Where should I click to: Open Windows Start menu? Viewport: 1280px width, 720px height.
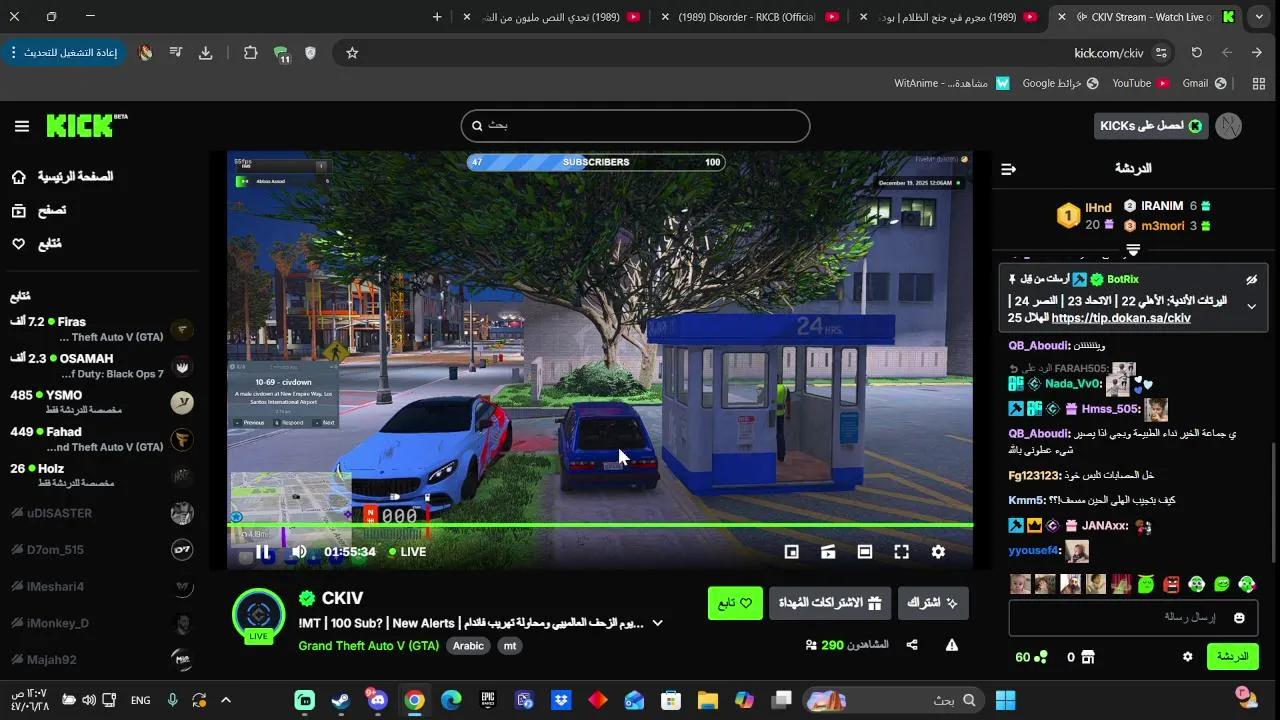(1005, 700)
